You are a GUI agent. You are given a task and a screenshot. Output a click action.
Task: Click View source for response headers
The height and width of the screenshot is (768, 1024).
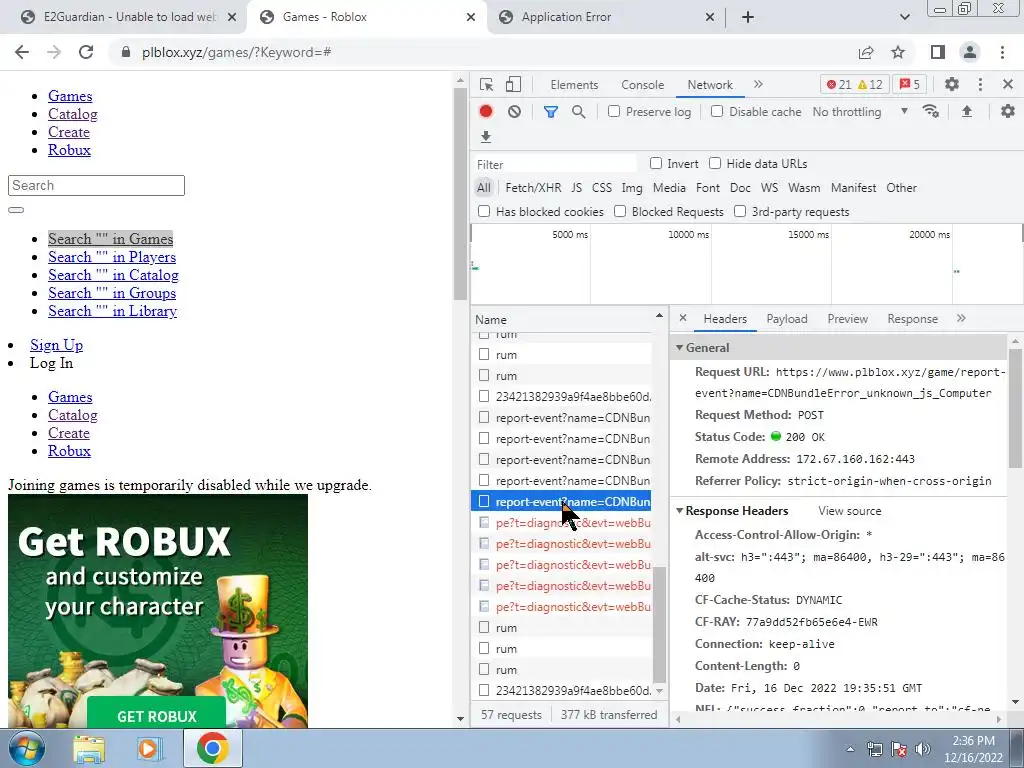coord(850,511)
